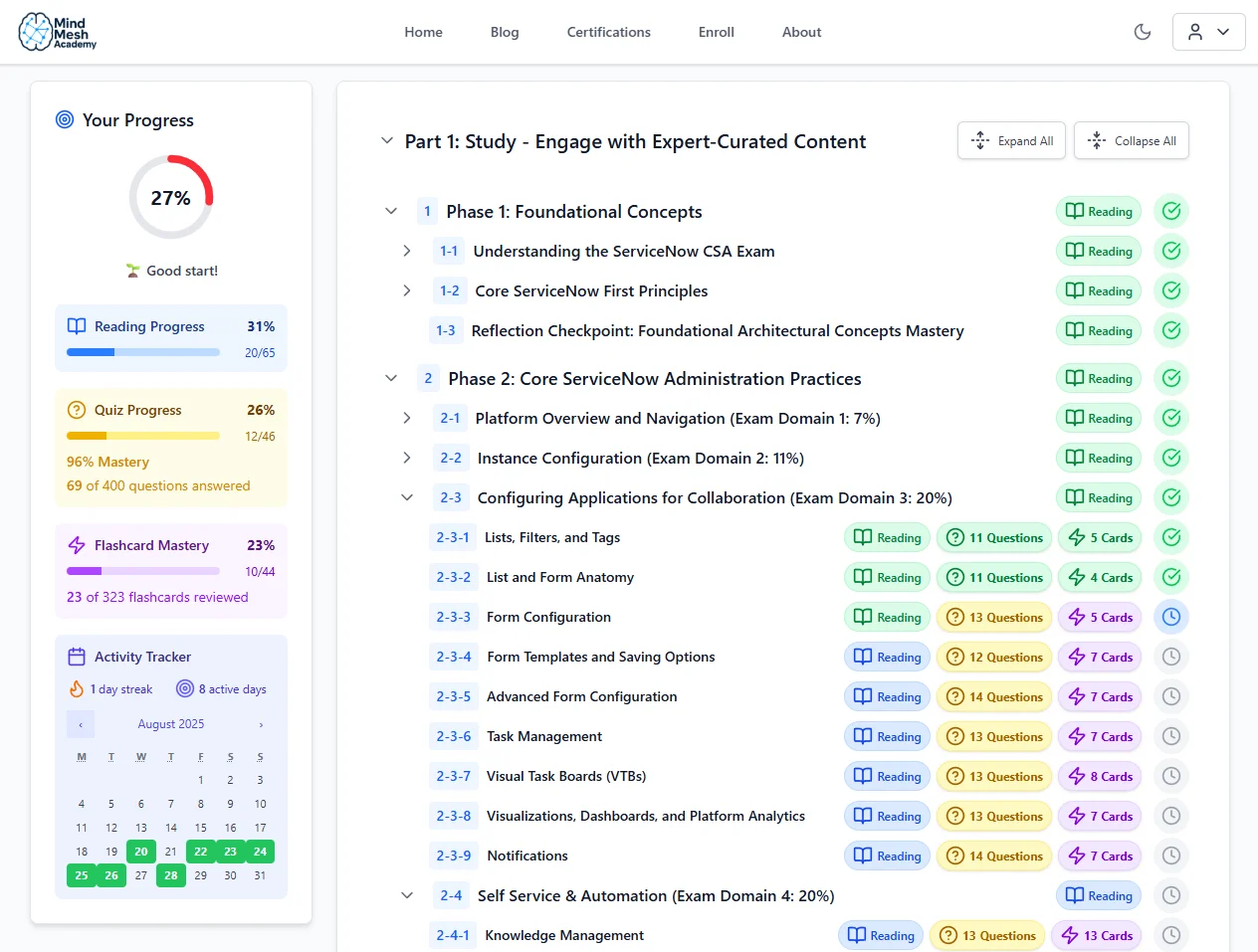The height and width of the screenshot is (952, 1258).
Task: Click the flame streak icon in Activity Tracker
Action: [x=78, y=688]
